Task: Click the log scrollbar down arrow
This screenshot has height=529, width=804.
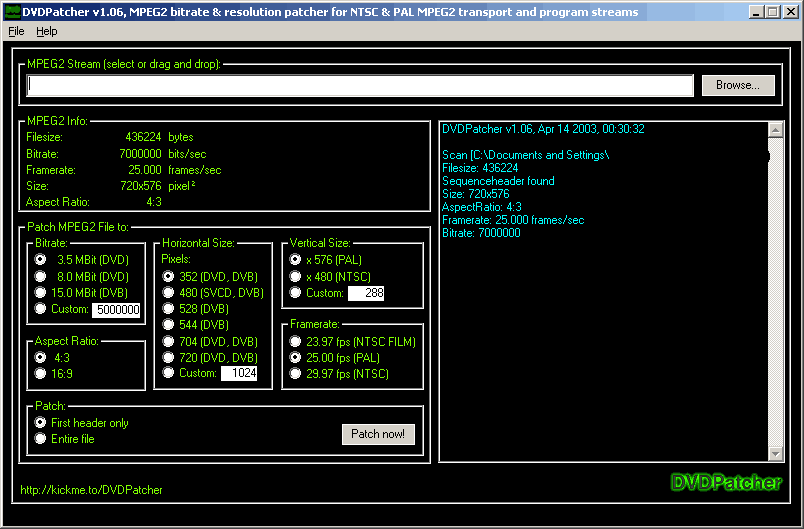Action: point(775,453)
